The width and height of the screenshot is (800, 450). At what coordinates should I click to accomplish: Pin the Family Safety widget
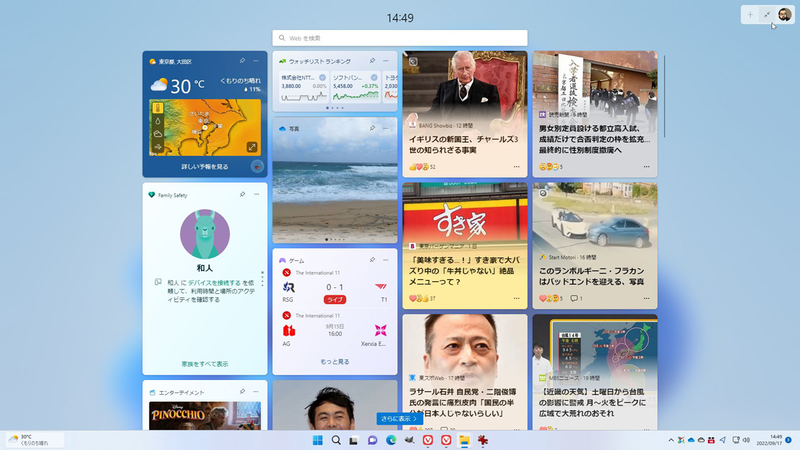pos(242,194)
